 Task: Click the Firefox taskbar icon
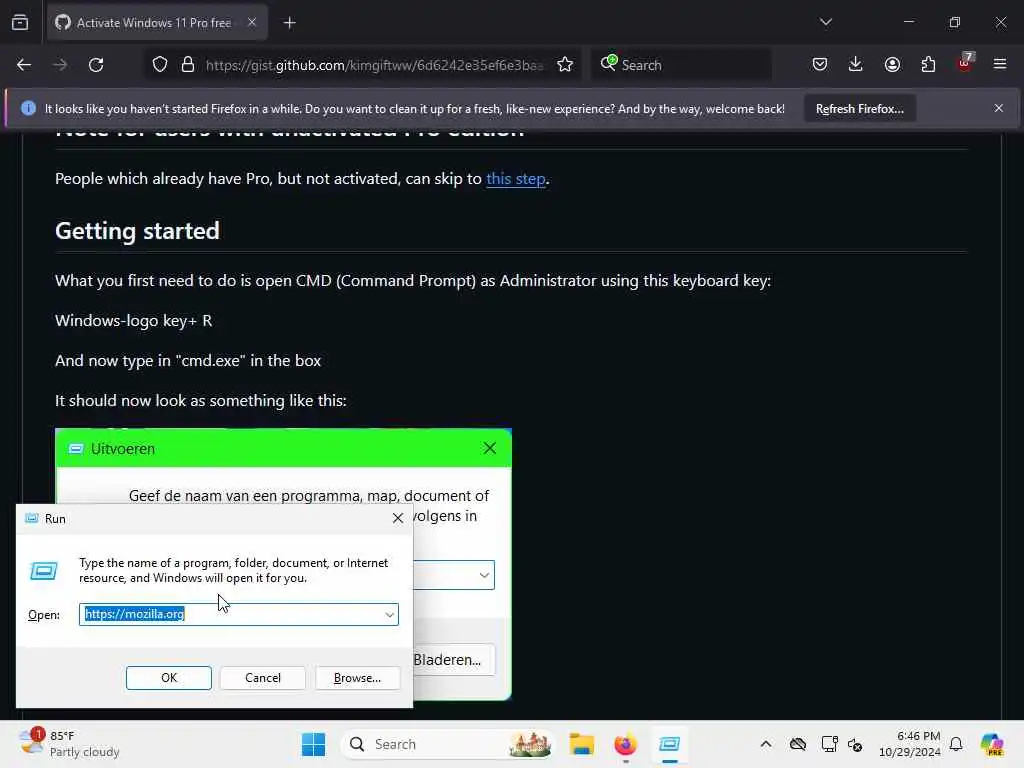625,744
